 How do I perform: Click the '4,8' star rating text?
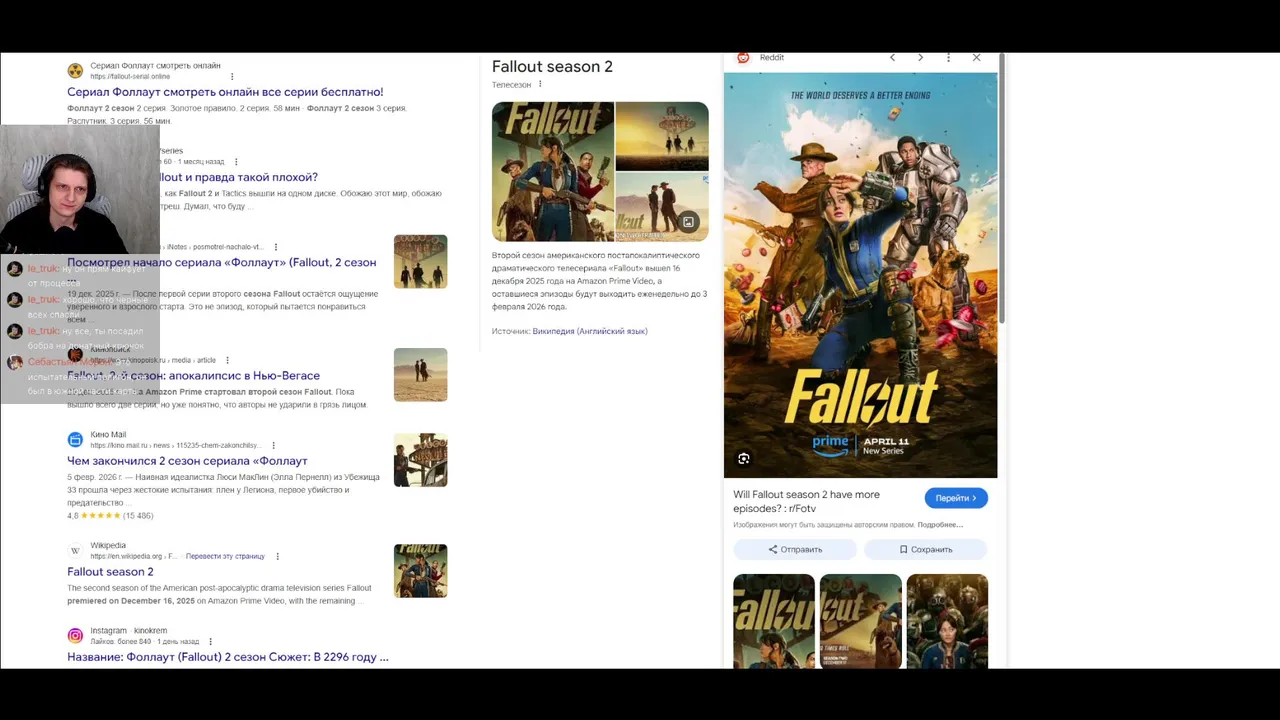(73, 516)
